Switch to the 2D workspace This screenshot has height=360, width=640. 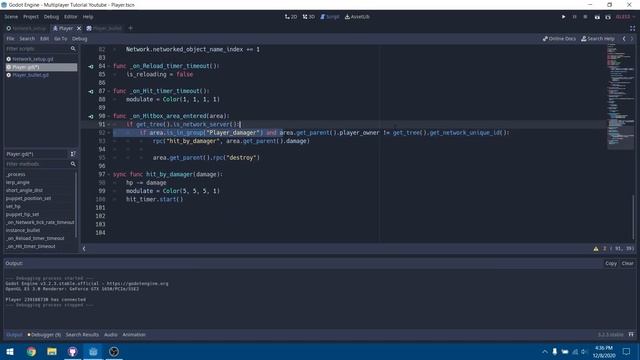pos(291,17)
